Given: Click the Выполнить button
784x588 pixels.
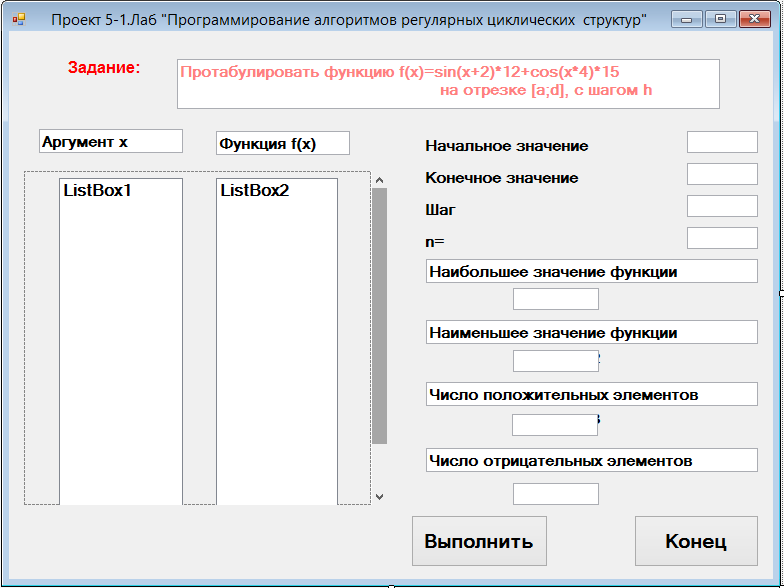Looking at the screenshot, I should tap(479, 541).
